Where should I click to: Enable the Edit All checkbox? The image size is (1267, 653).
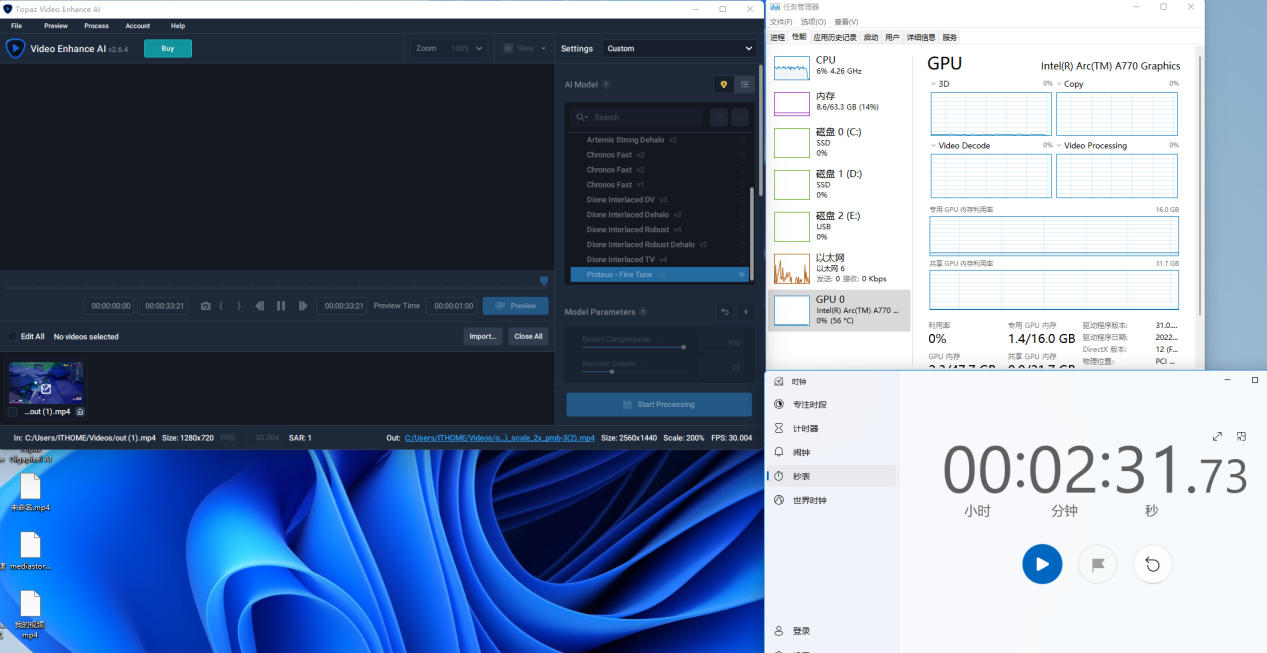pos(13,337)
